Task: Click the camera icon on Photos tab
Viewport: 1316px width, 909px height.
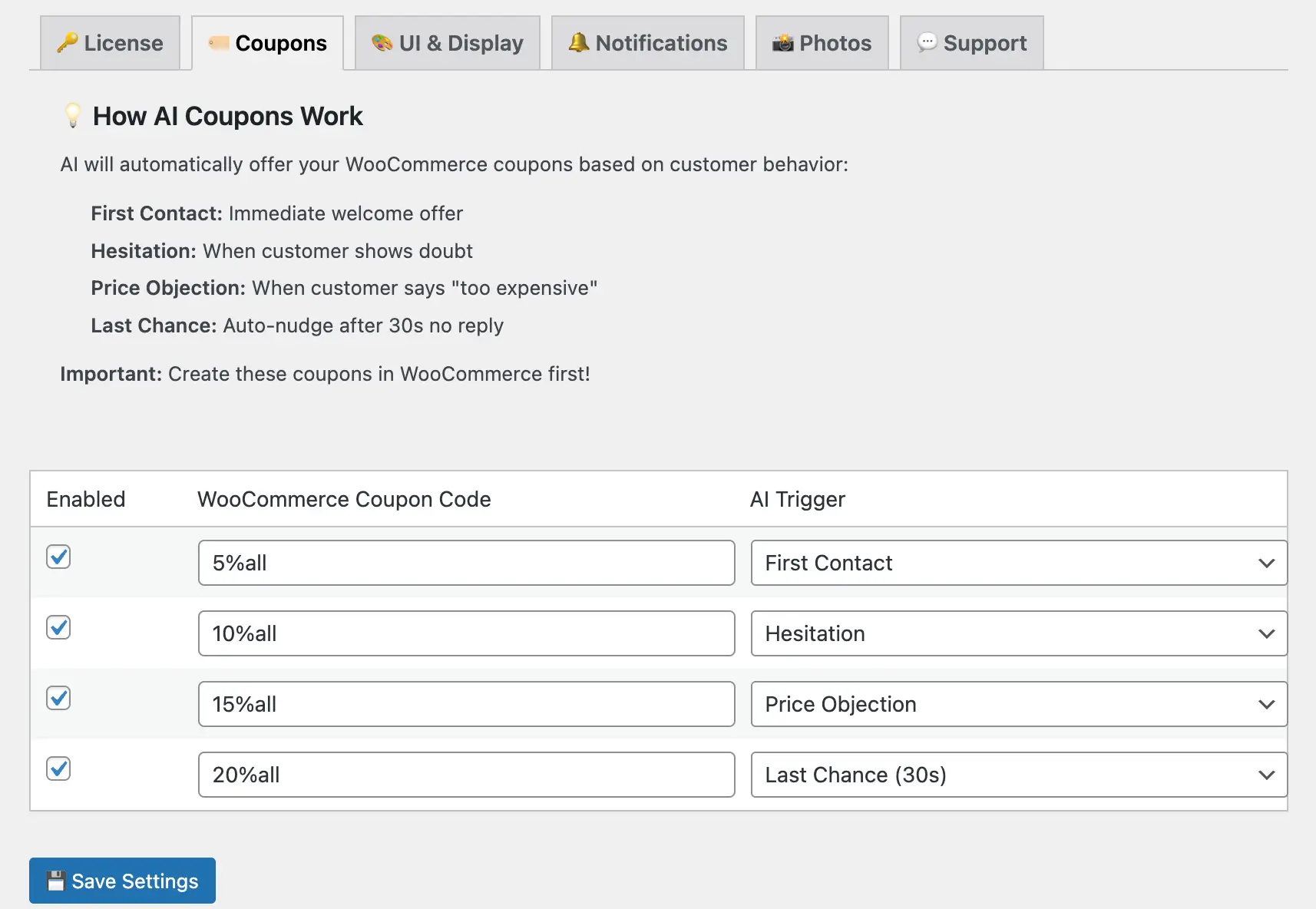Action: point(783,43)
